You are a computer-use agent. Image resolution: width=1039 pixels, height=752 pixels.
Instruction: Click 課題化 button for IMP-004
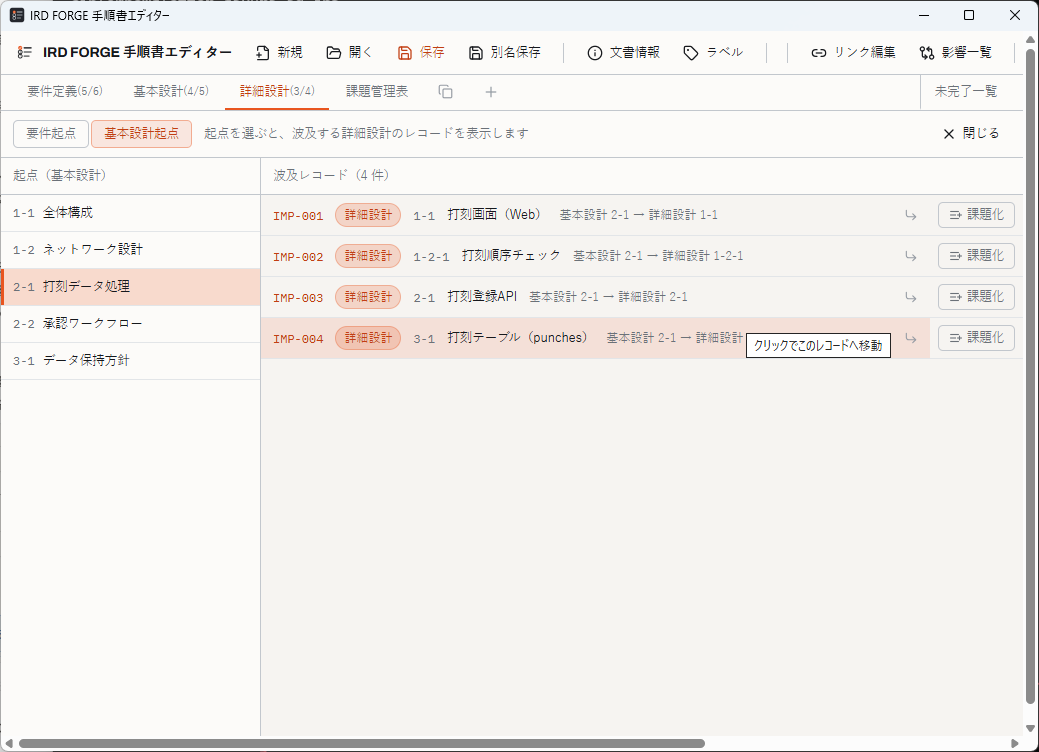(976, 338)
